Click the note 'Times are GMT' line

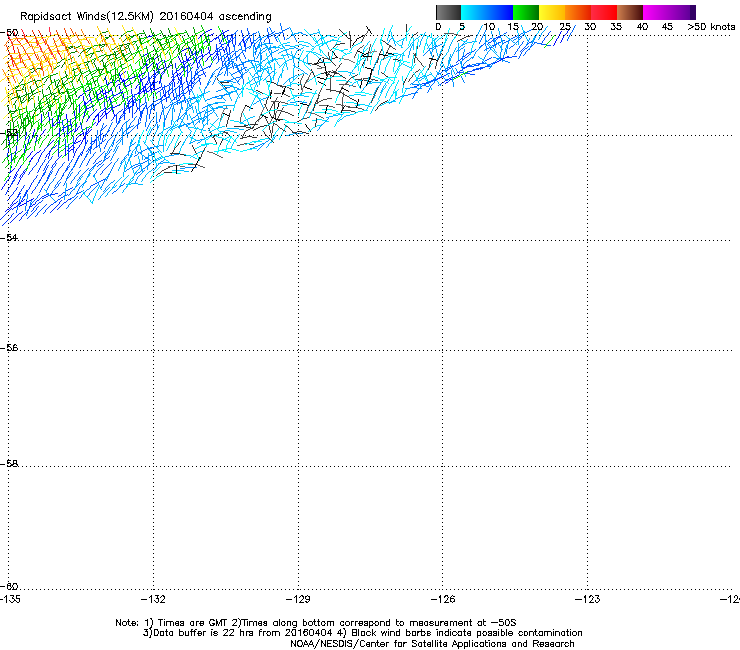pos(316,623)
